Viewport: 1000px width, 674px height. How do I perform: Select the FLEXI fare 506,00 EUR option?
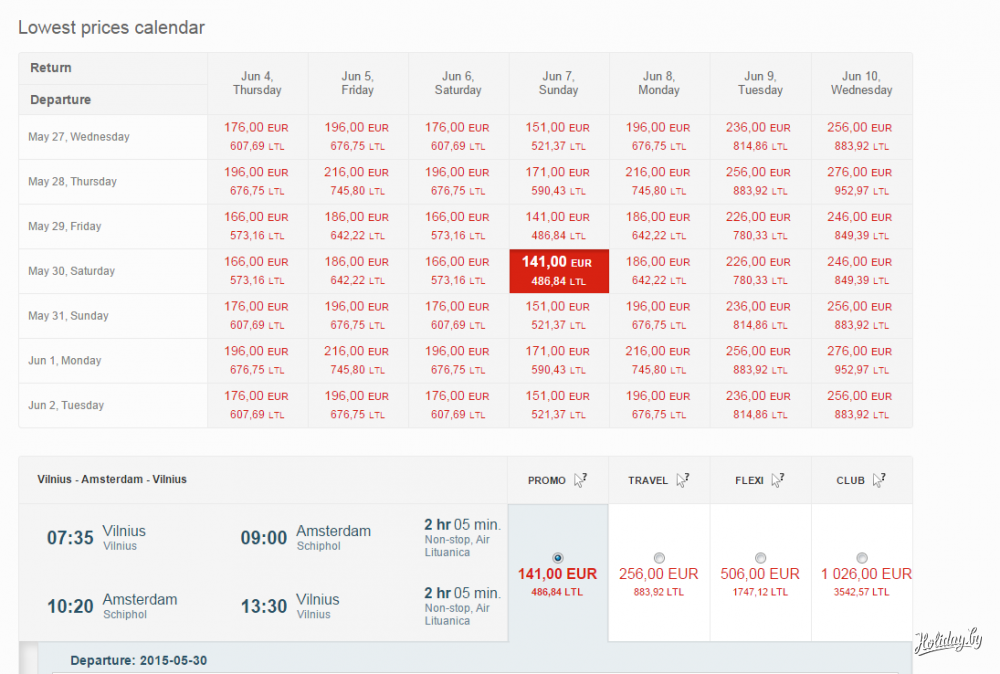click(x=760, y=557)
